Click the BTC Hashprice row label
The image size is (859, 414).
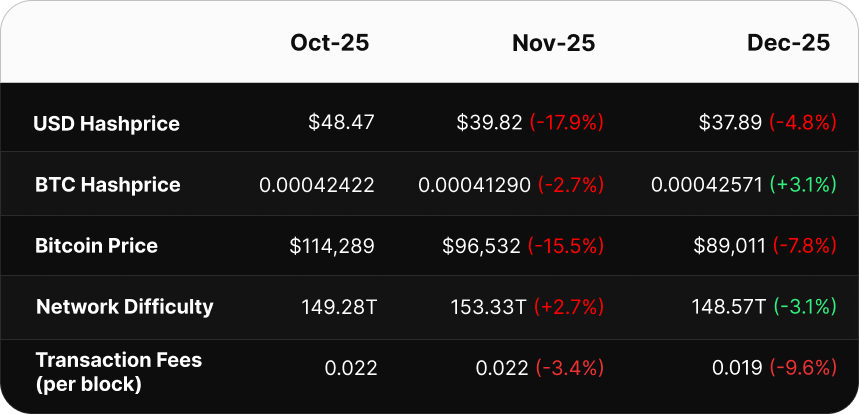(107, 185)
